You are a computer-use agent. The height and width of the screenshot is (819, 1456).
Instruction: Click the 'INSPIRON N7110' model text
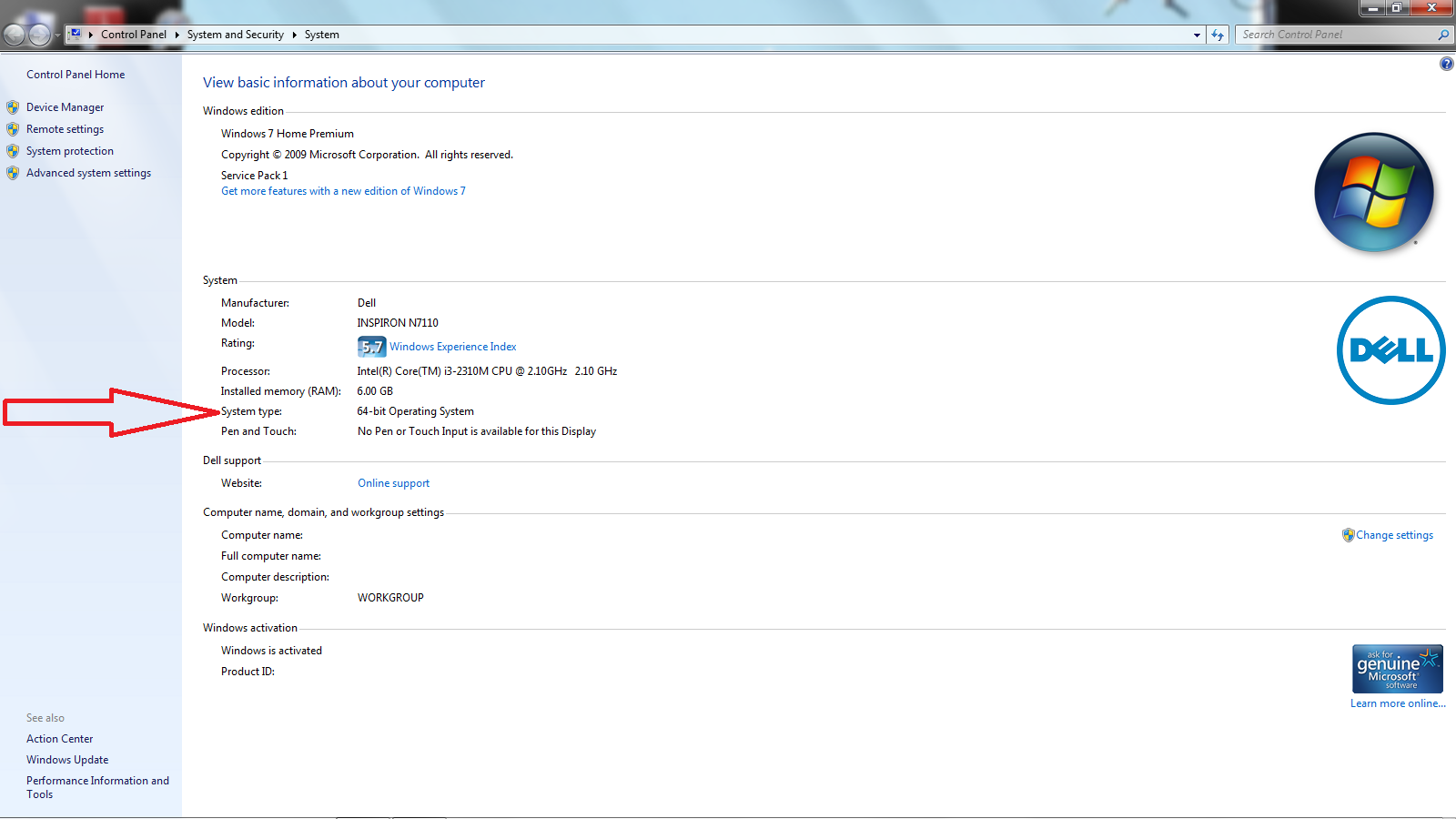(x=398, y=323)
